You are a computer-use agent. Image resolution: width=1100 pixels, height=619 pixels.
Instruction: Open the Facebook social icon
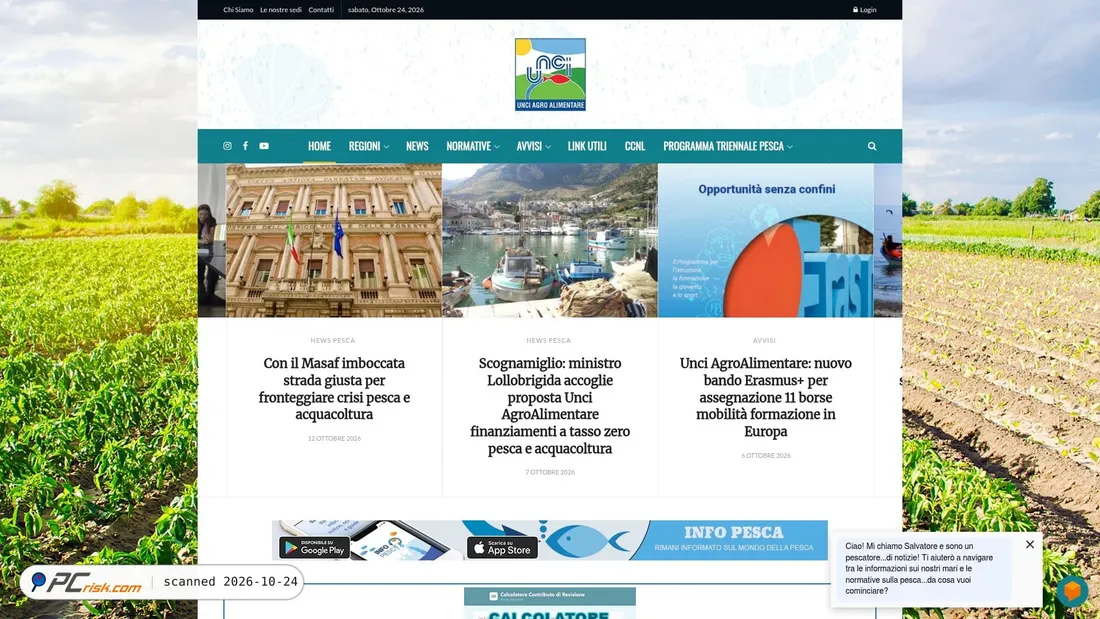point(245,146)
